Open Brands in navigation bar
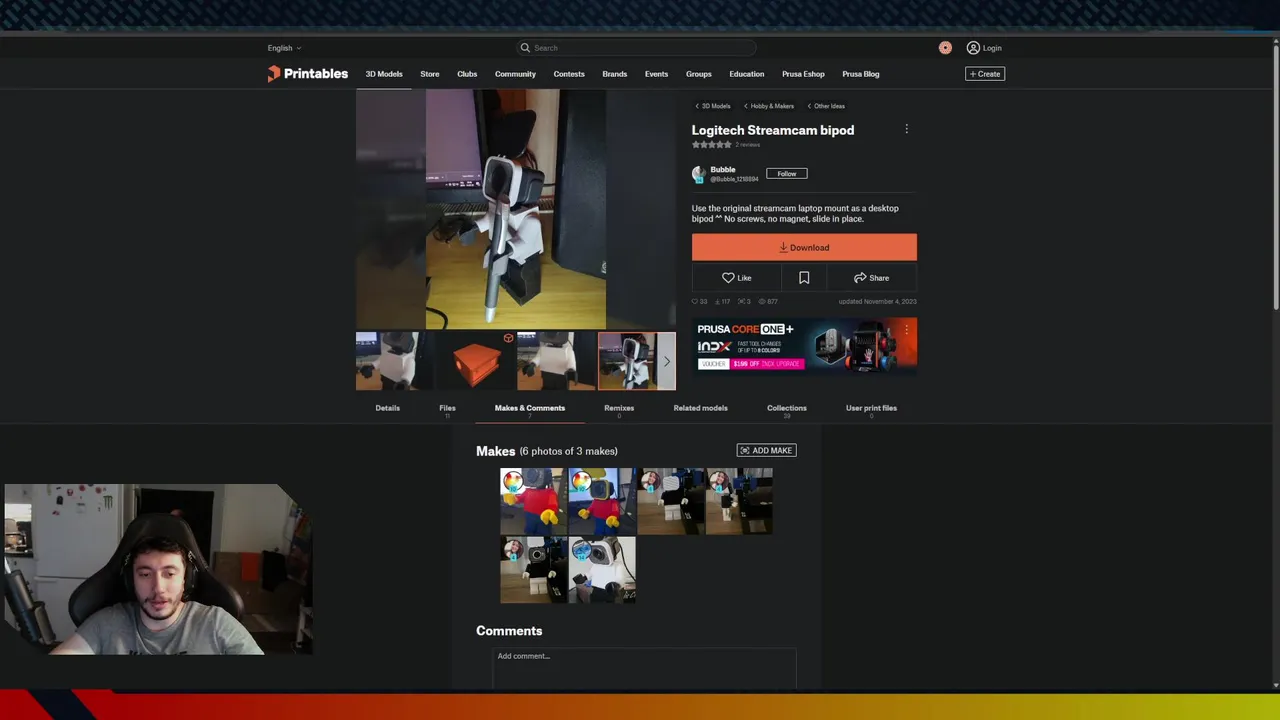The image size is (1280, 720). pos(615,74)
